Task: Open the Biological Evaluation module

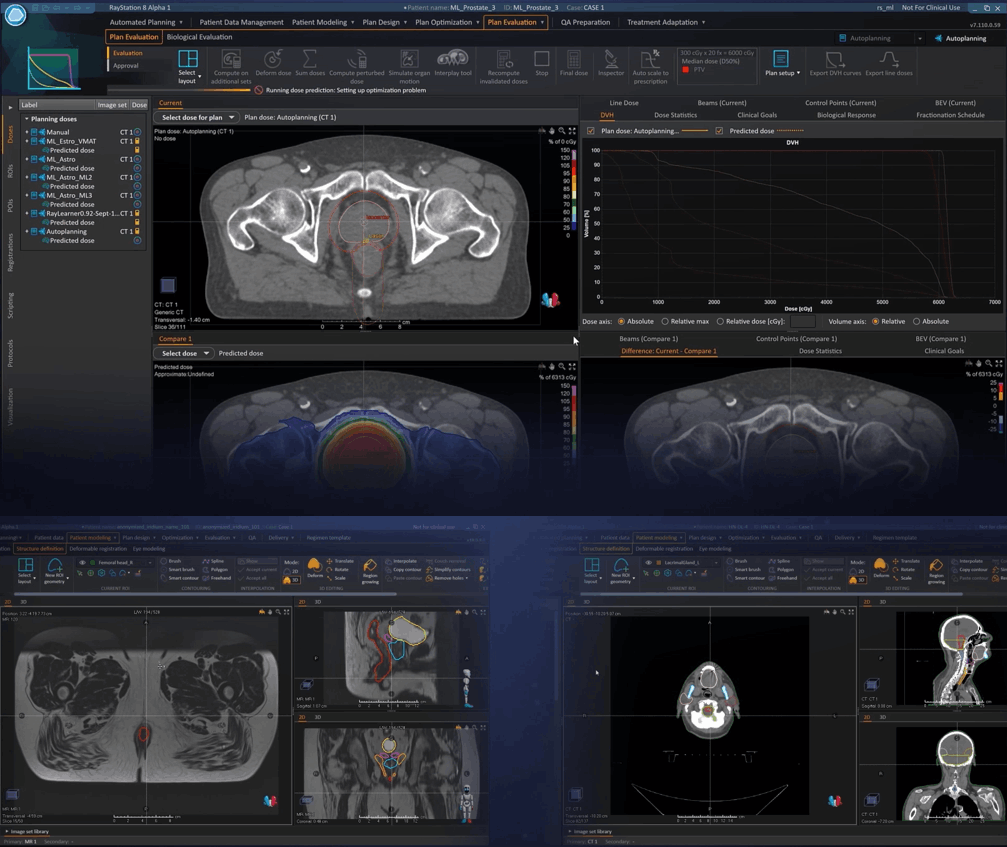Action: pyautogui.click(x=199, y=37)
